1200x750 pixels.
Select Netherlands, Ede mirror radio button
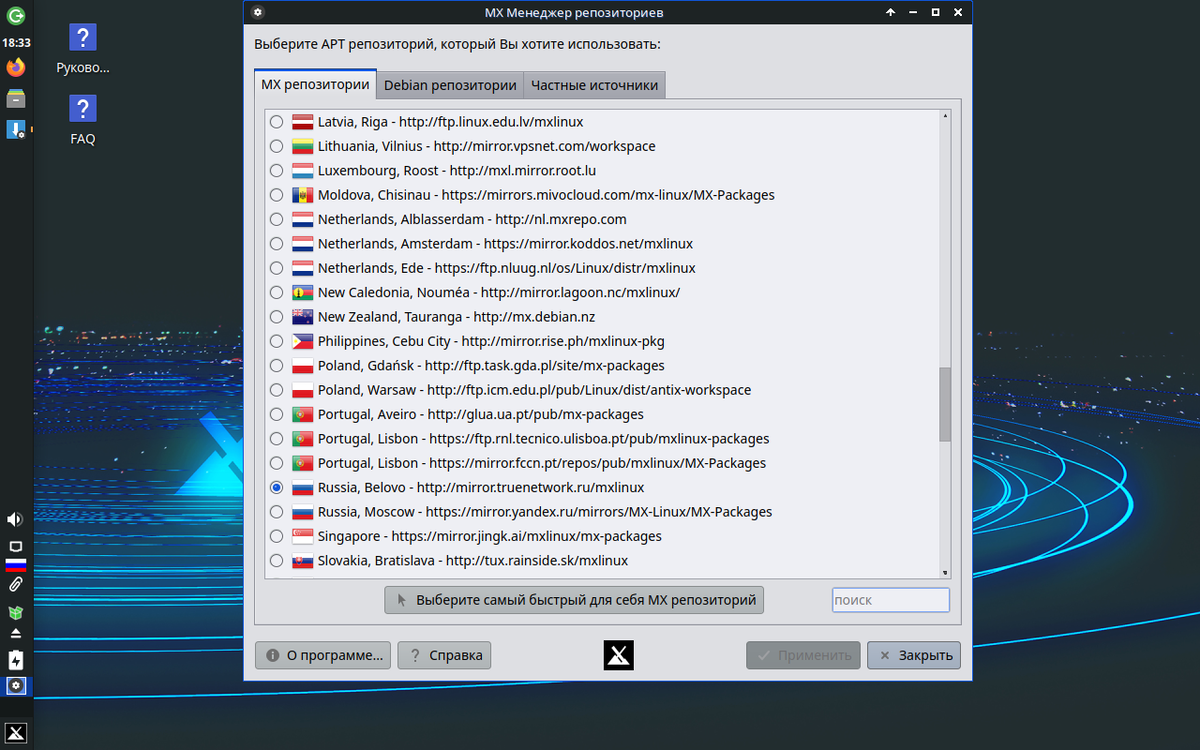[x=277, y=268]
